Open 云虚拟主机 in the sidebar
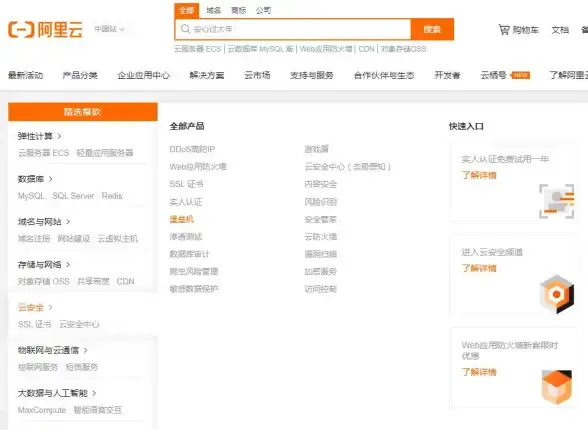588x430 pixels. click(117, 238)
